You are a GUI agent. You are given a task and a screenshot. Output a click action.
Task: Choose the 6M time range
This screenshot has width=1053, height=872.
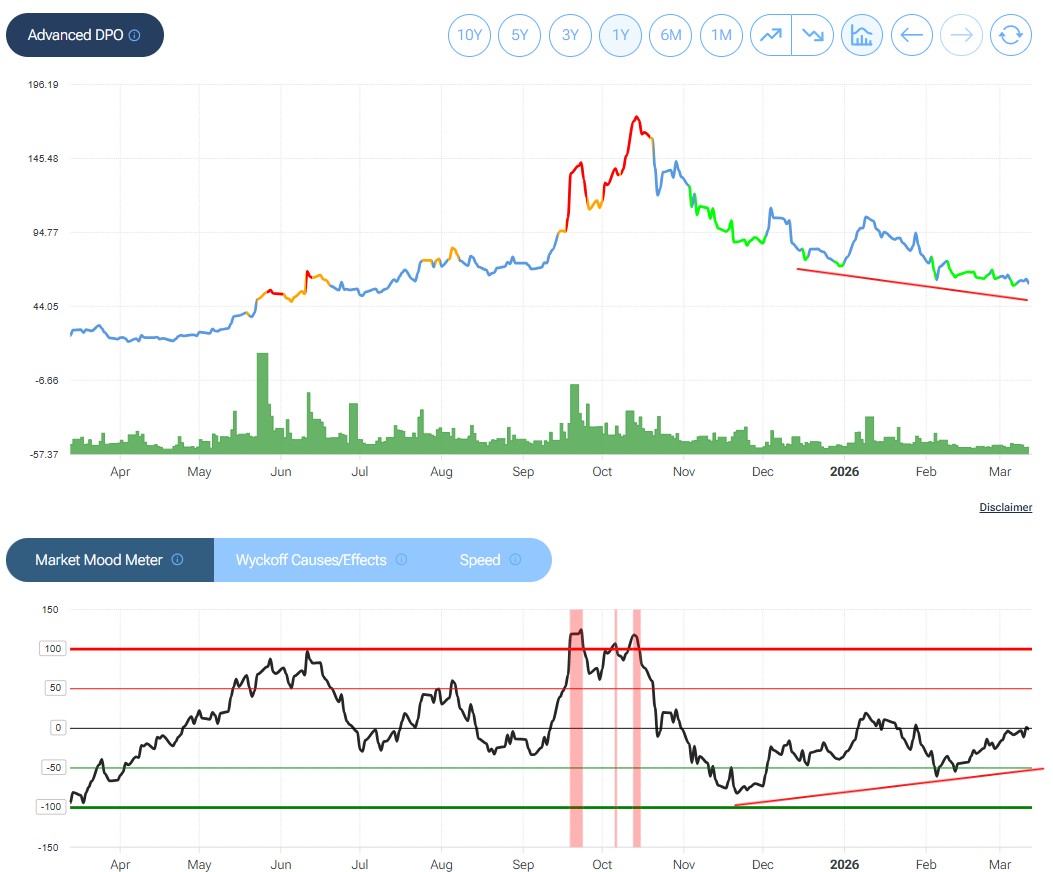[x=670, y=35]
